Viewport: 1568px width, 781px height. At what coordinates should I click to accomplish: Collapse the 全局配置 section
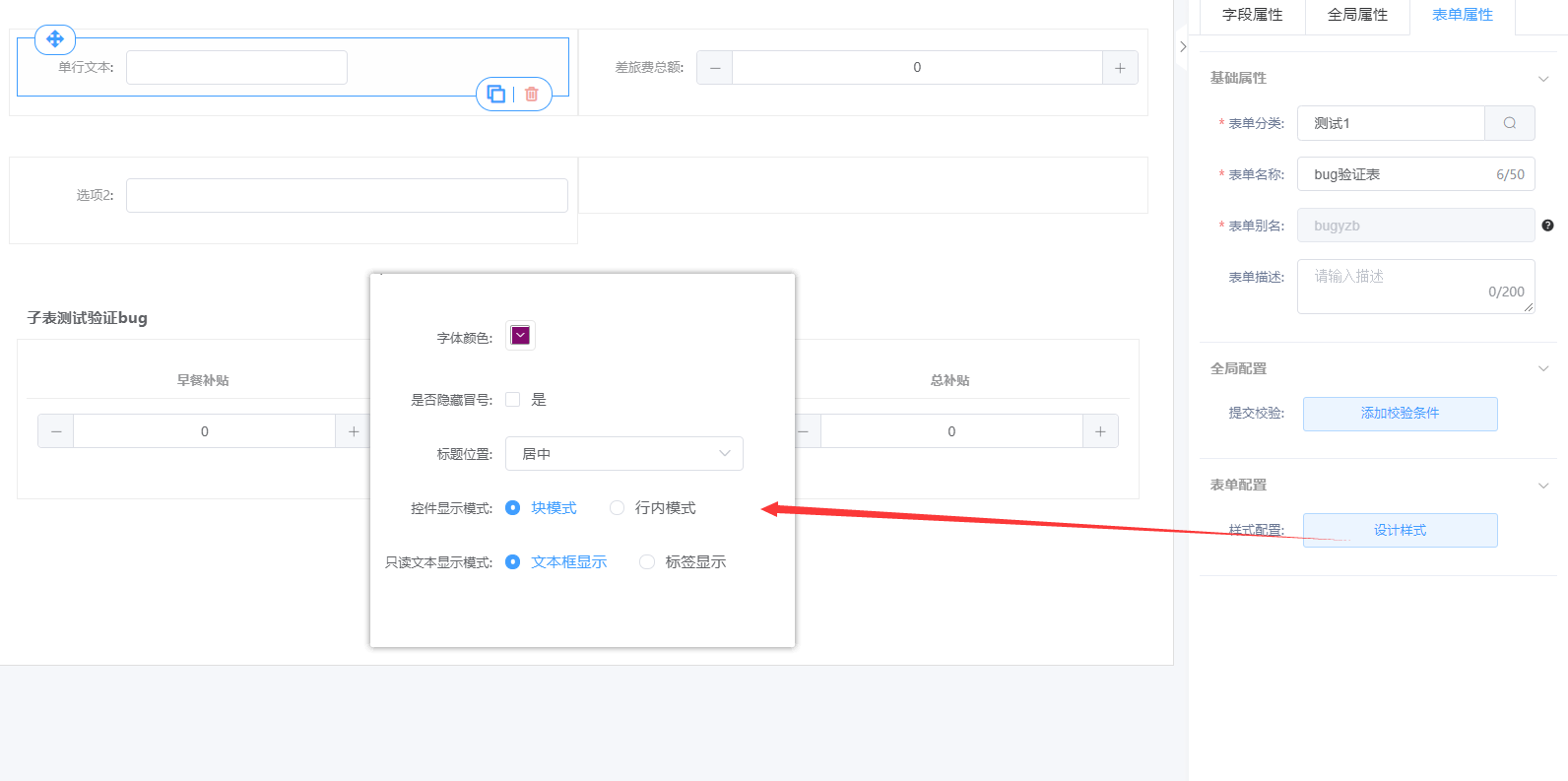tap(1543, 368)
